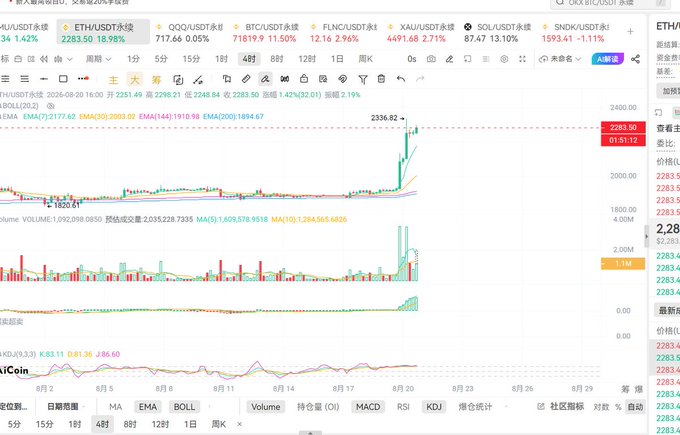Open chart settings gear icon
The height and width of the screenshot is (435, 680).
coord(504,59)
